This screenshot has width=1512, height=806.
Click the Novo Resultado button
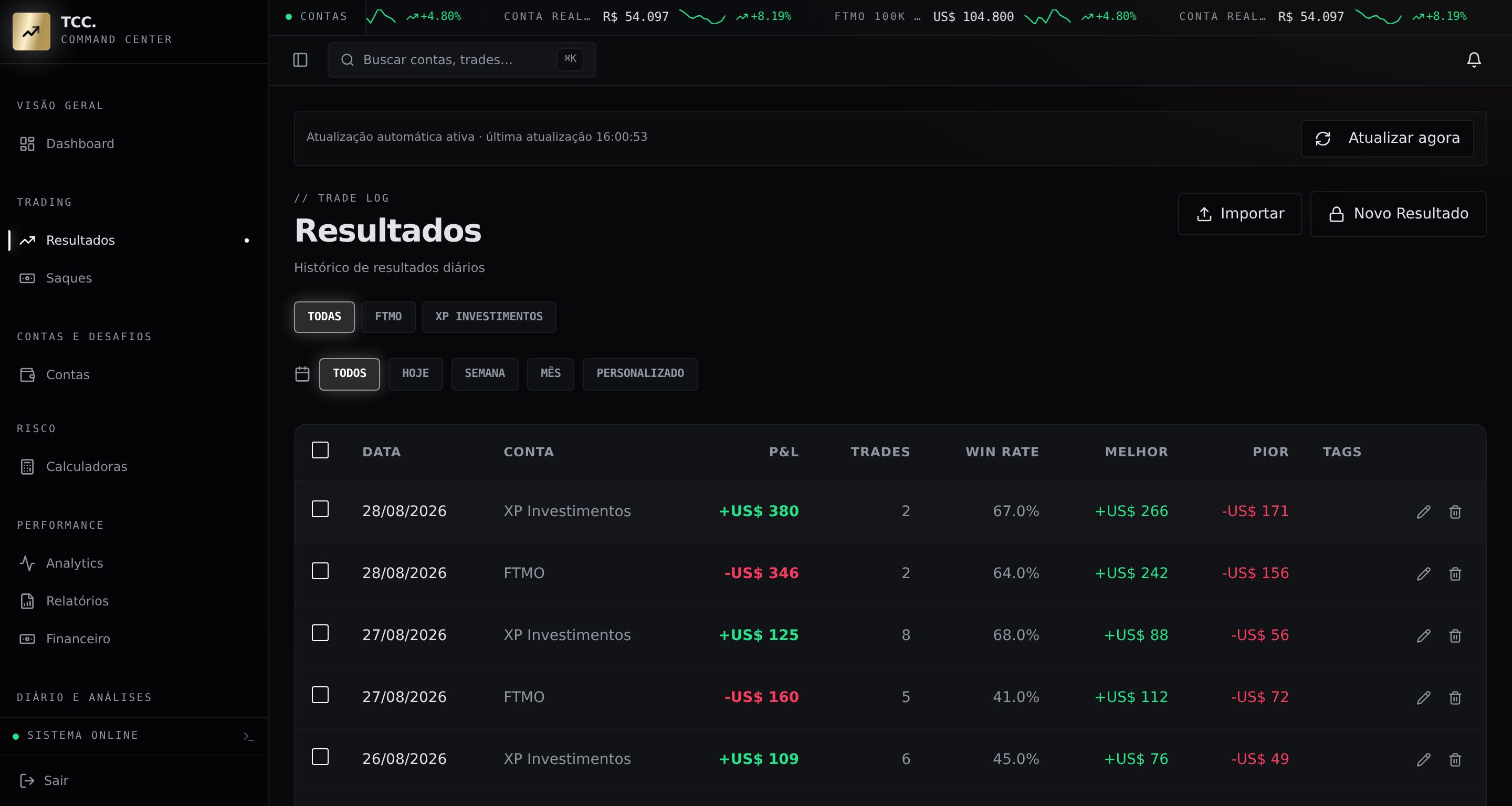pyautogui.click(x=1398, y=214)
